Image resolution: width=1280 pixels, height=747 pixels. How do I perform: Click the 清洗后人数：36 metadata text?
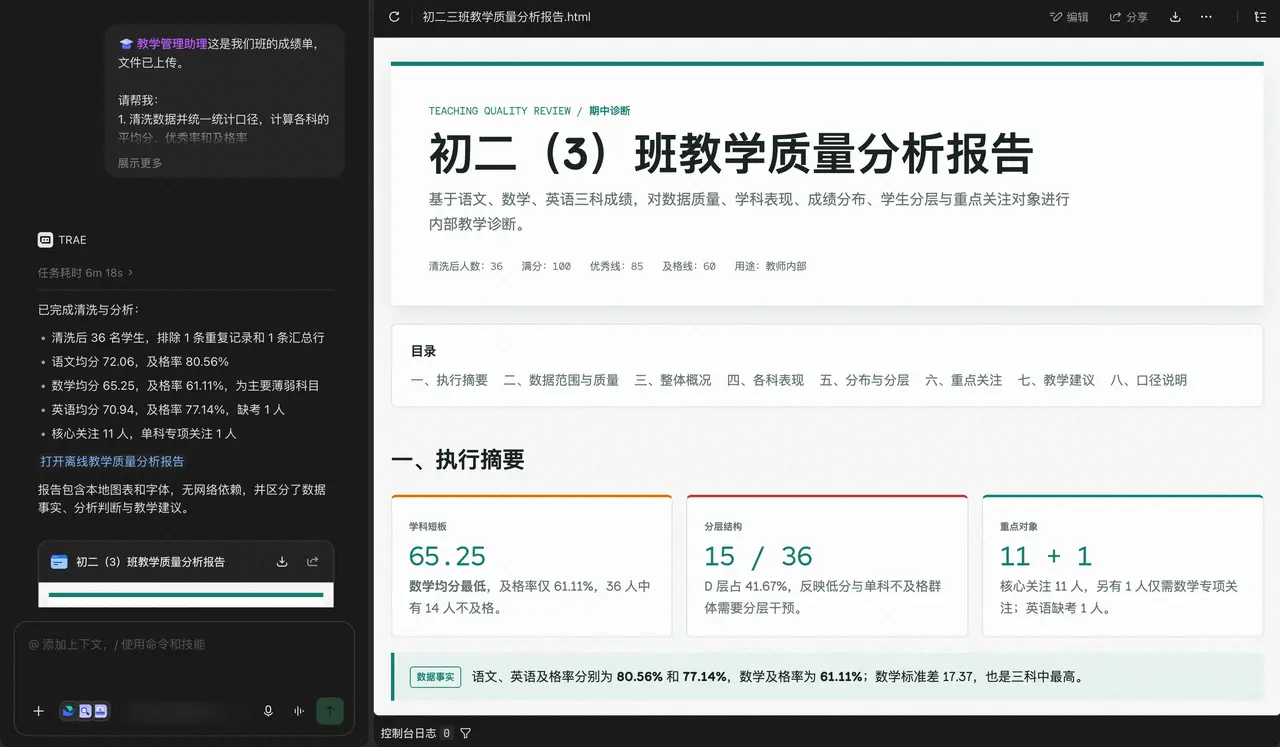[x=466, y=266]
